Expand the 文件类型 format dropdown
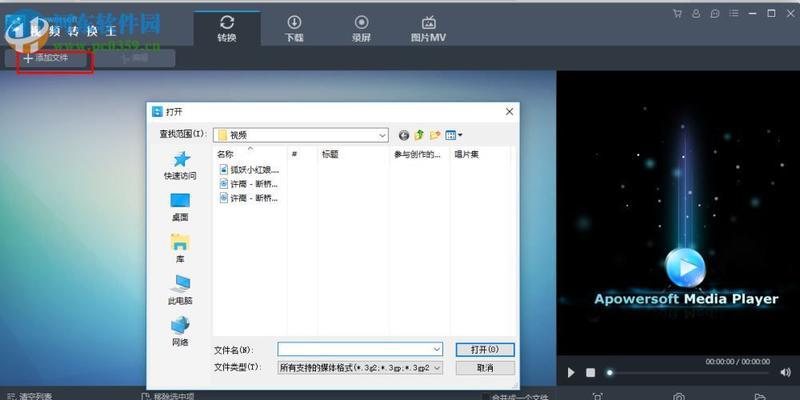Screen dimensions: 800x400 point(437,367)
